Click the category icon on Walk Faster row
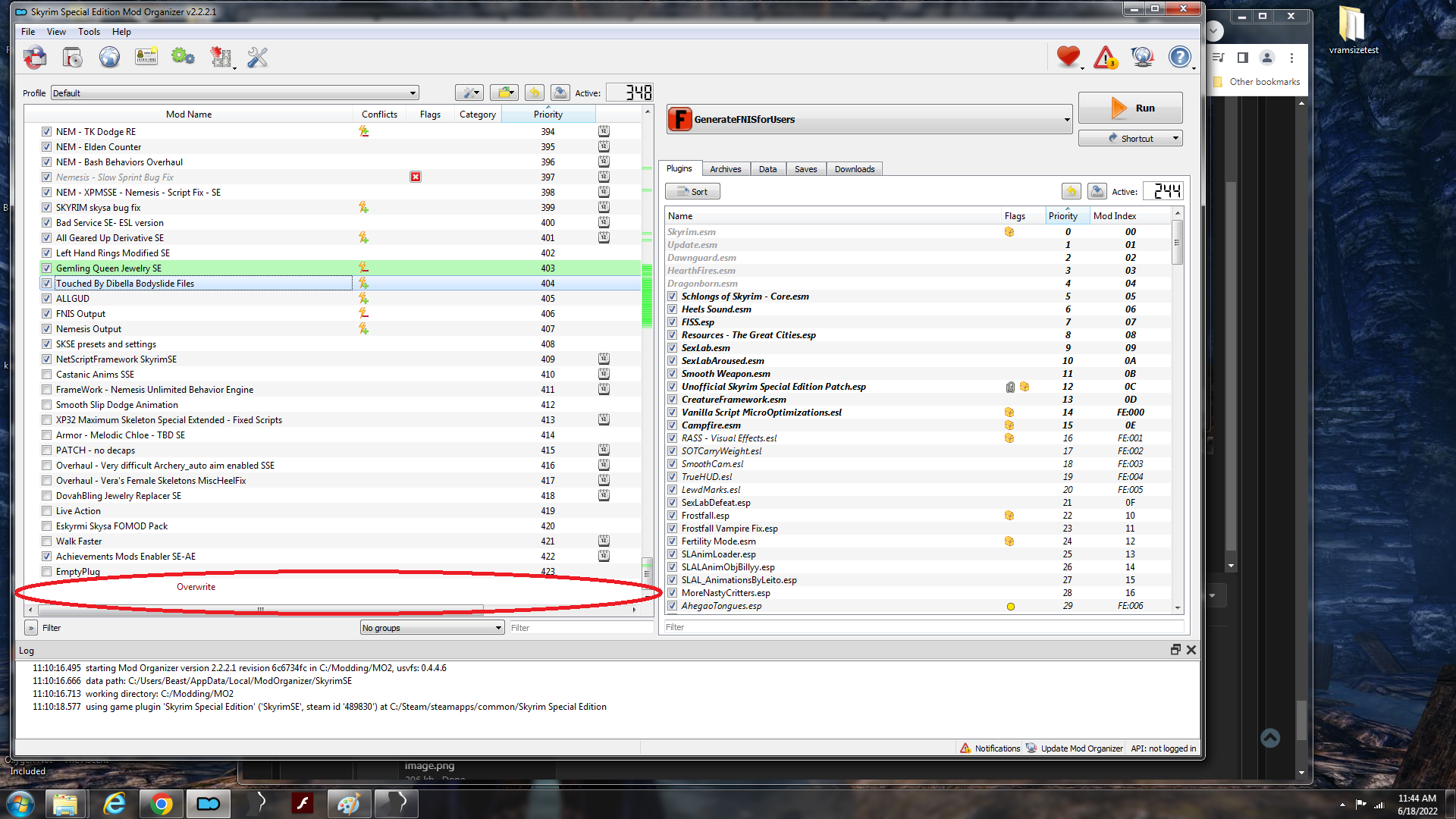The width and height of the screenshot is (1456, 819). point(604,541)
